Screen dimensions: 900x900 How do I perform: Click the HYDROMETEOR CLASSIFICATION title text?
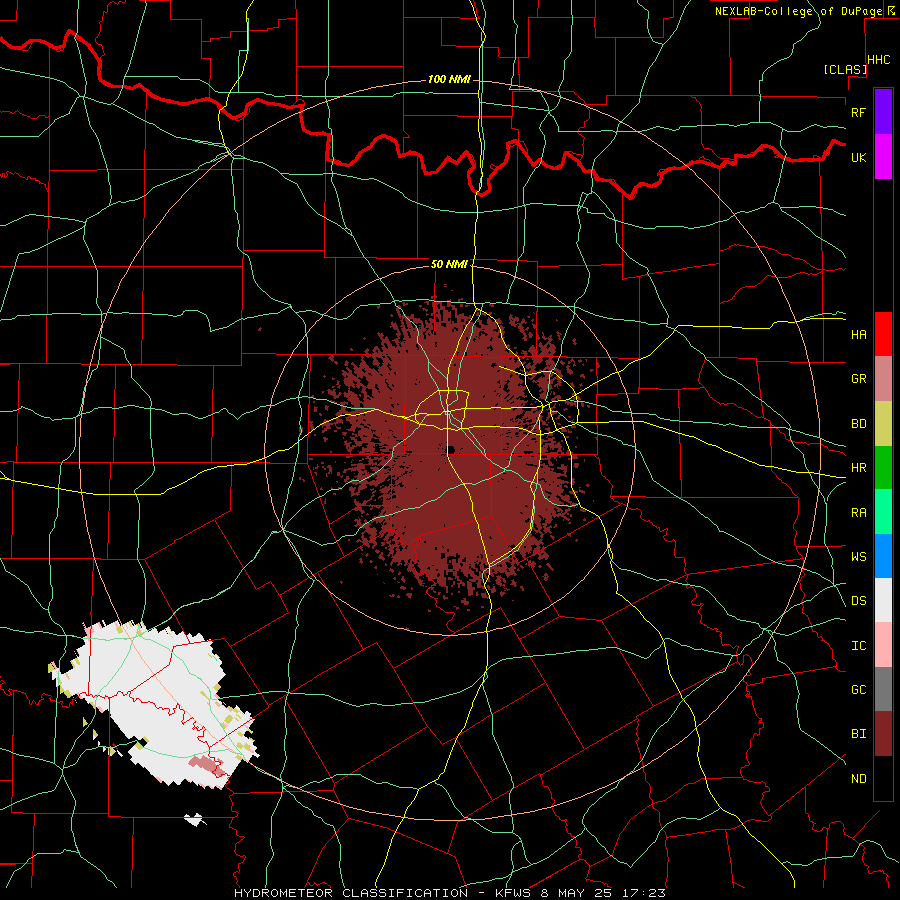coord(351,893)
